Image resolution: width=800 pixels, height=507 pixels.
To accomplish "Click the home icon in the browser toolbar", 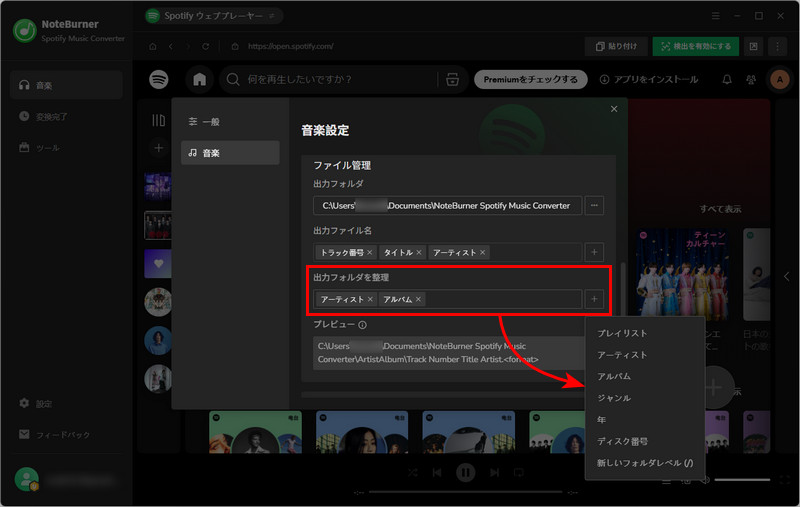I will pyautogui.click(x=153, y=46).
